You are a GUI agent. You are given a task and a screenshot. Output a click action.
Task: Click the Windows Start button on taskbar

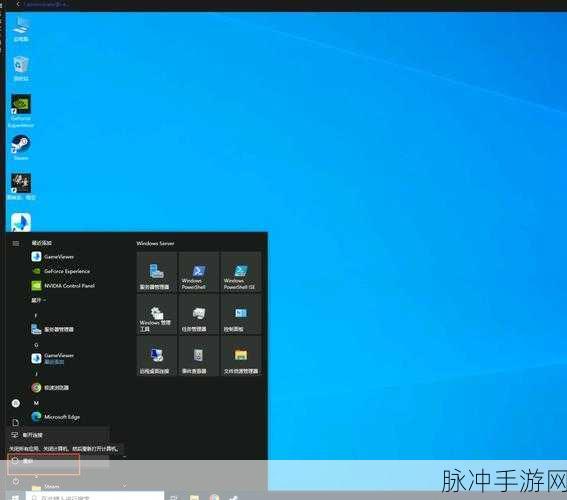click(x=15, y=497)
